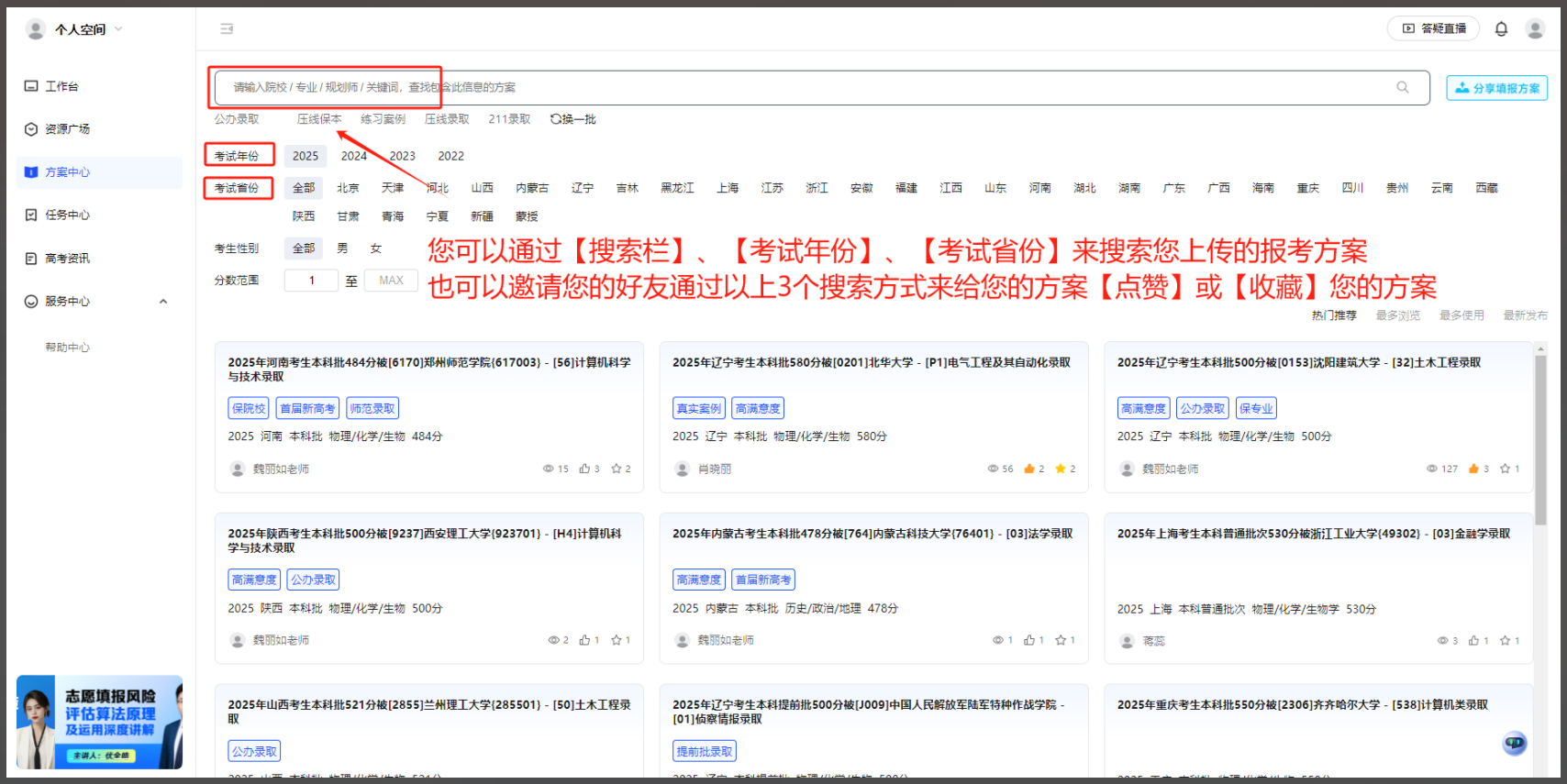Select the 压线保本 suggested keyword
The width and height of the screenshot is (1567, 784).
[319, 119]
